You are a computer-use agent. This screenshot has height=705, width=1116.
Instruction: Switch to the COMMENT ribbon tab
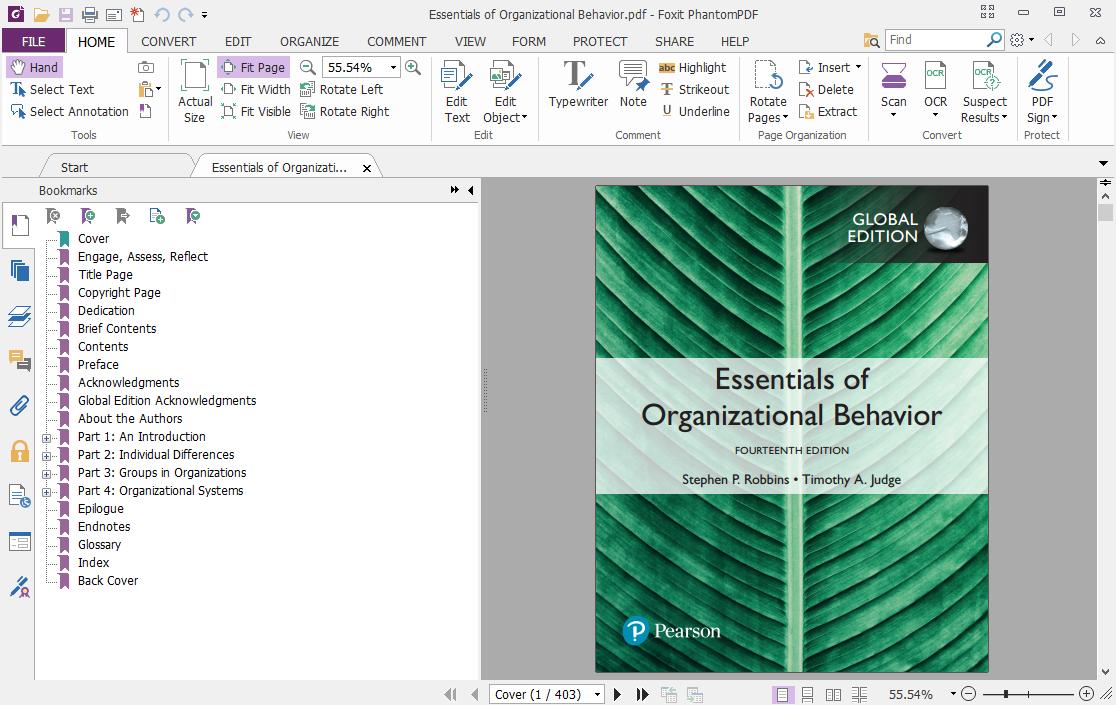pyautogui.click(x=396, y=41)
